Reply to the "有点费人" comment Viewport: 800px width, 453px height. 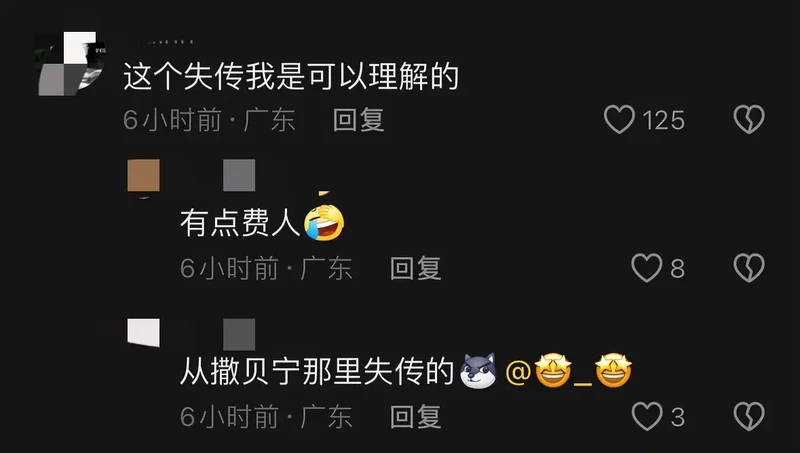415,268
